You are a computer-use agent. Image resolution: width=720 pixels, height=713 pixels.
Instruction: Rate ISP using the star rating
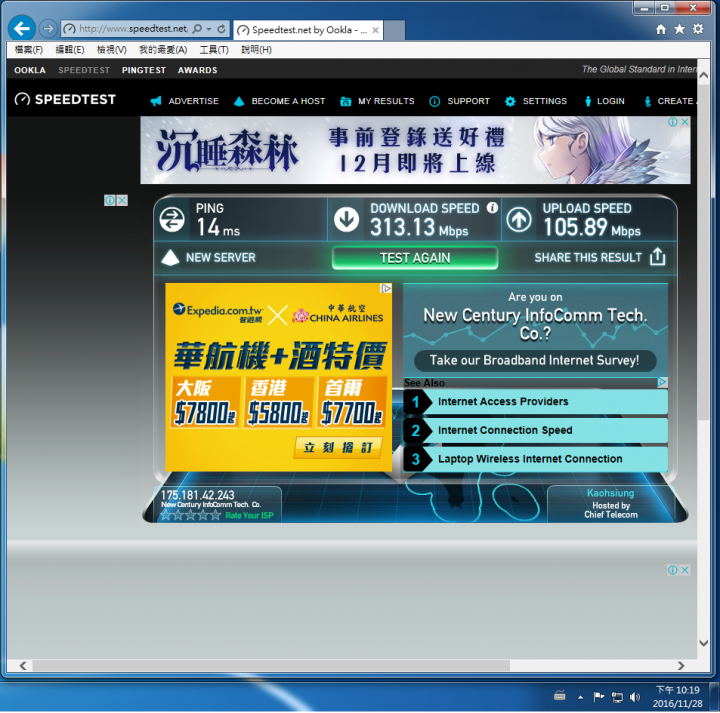[190, 515]
